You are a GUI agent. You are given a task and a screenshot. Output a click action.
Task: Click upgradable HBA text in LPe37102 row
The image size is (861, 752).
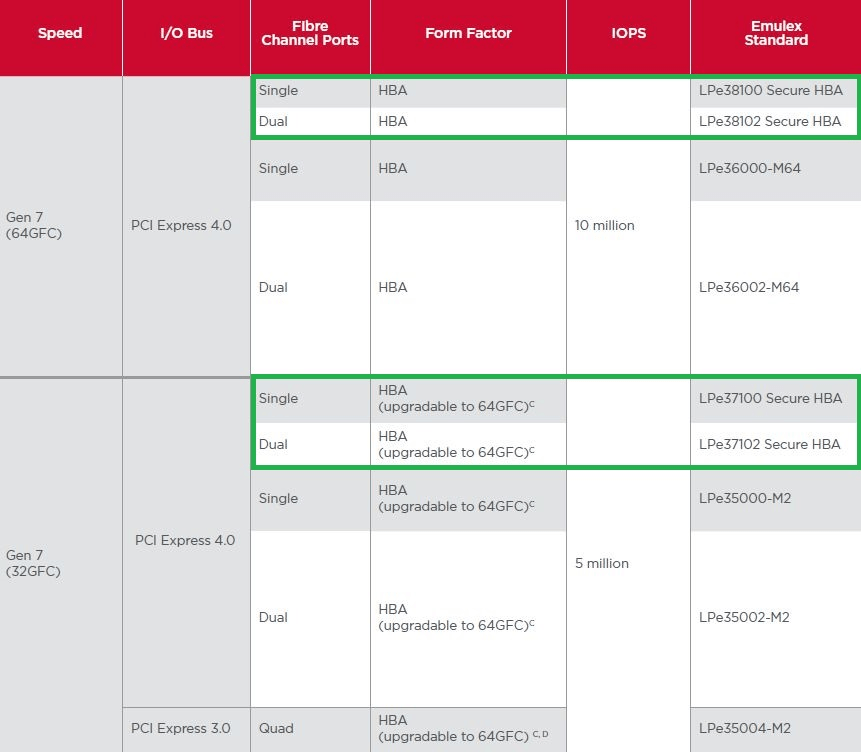(456, 444)
